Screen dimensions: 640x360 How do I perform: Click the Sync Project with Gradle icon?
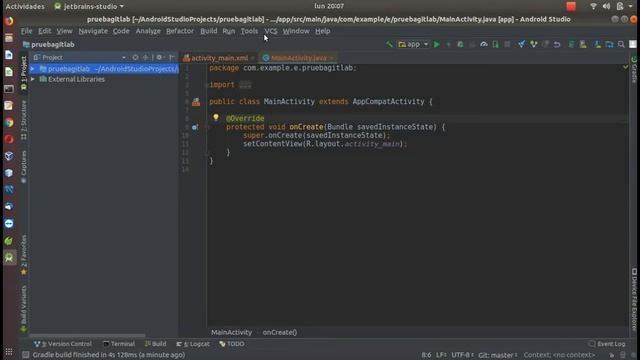click(571, 44)
